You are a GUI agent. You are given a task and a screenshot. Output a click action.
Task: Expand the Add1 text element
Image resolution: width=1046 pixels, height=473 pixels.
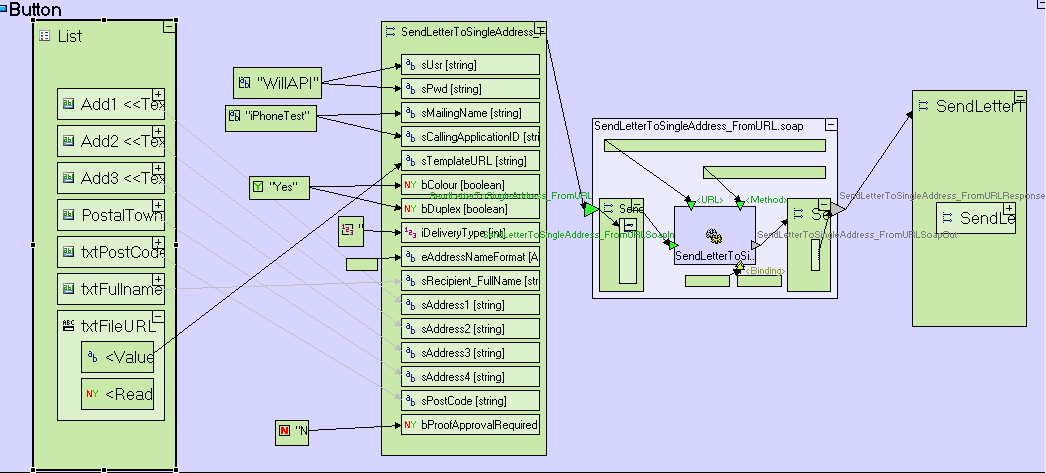(x=158, y=96)
